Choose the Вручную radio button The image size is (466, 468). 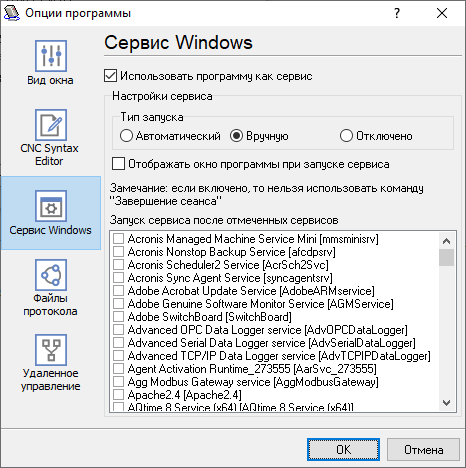[x=236, y=136]
